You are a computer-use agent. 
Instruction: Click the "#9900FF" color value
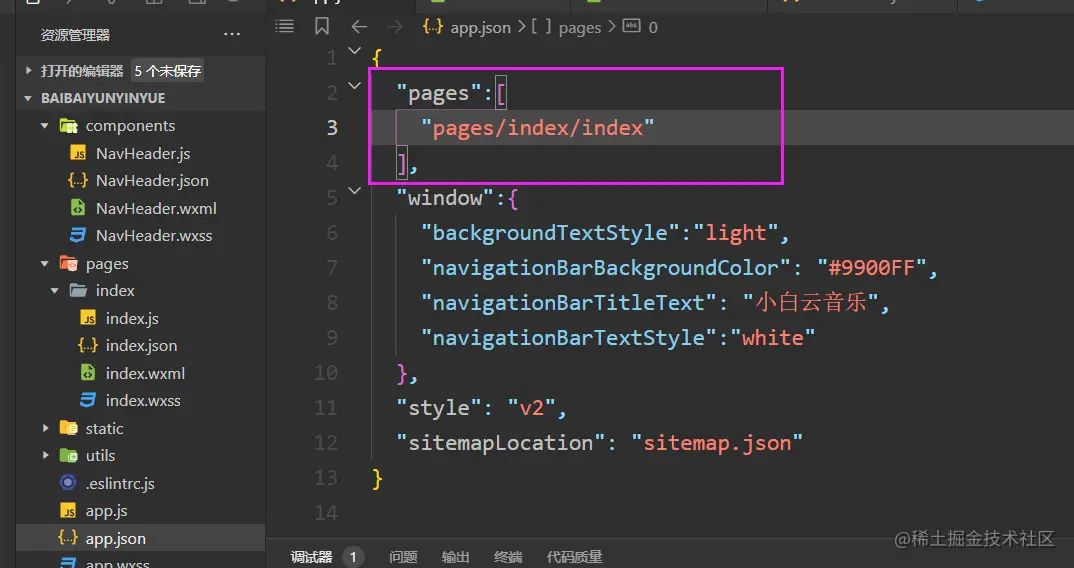point(872,267)
